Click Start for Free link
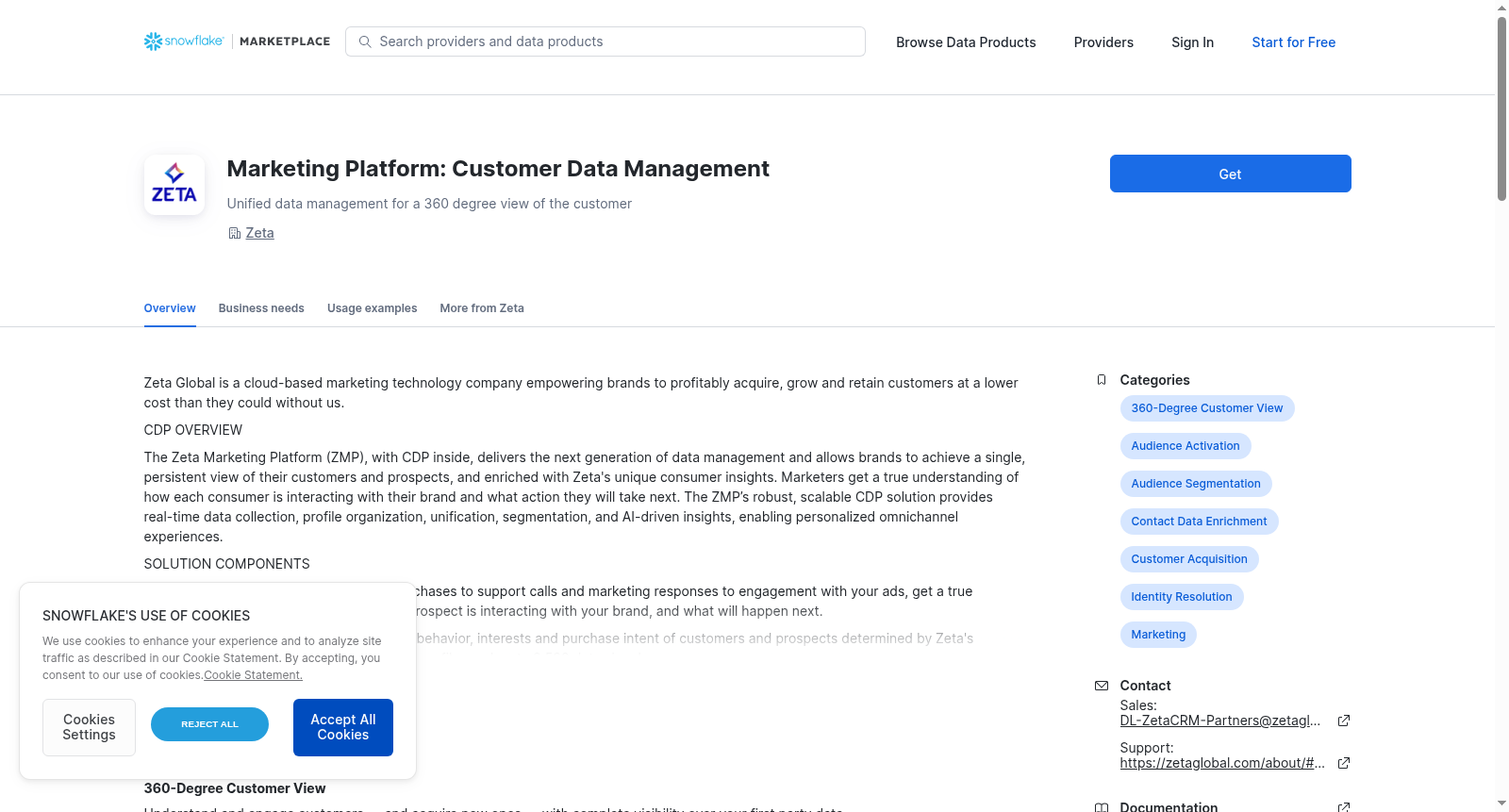 point(1293,42)
